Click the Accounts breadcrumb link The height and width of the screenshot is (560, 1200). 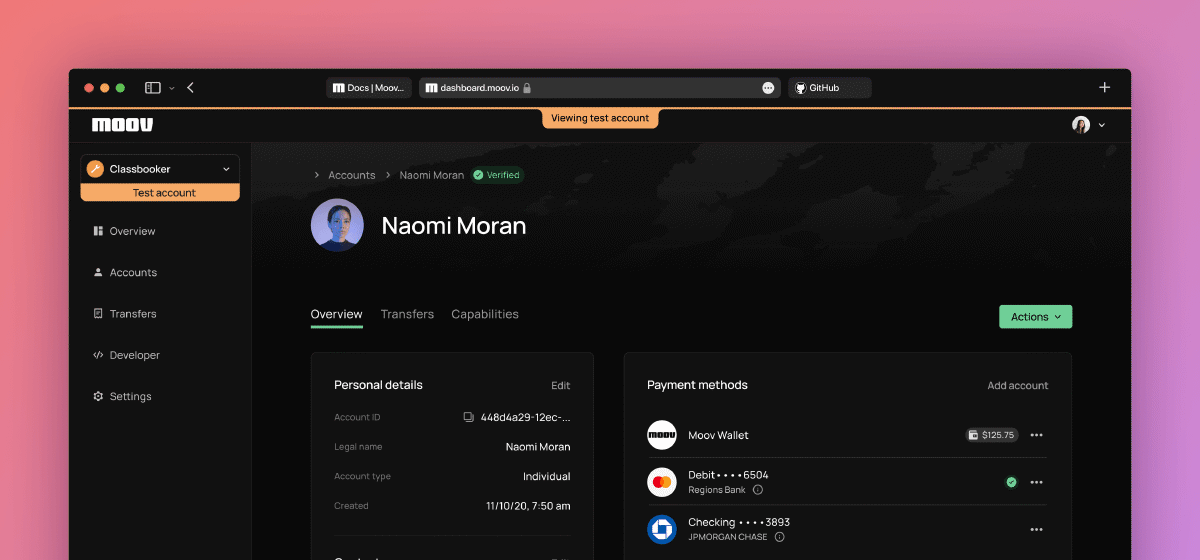[x=352, y=175]
